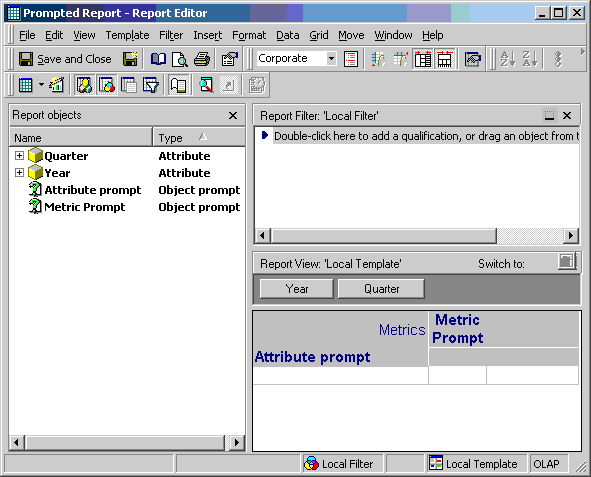Click the print preview magnifier icon
Image resolution: width=591 pixels, height=477 pixels.
coord(180,59)
